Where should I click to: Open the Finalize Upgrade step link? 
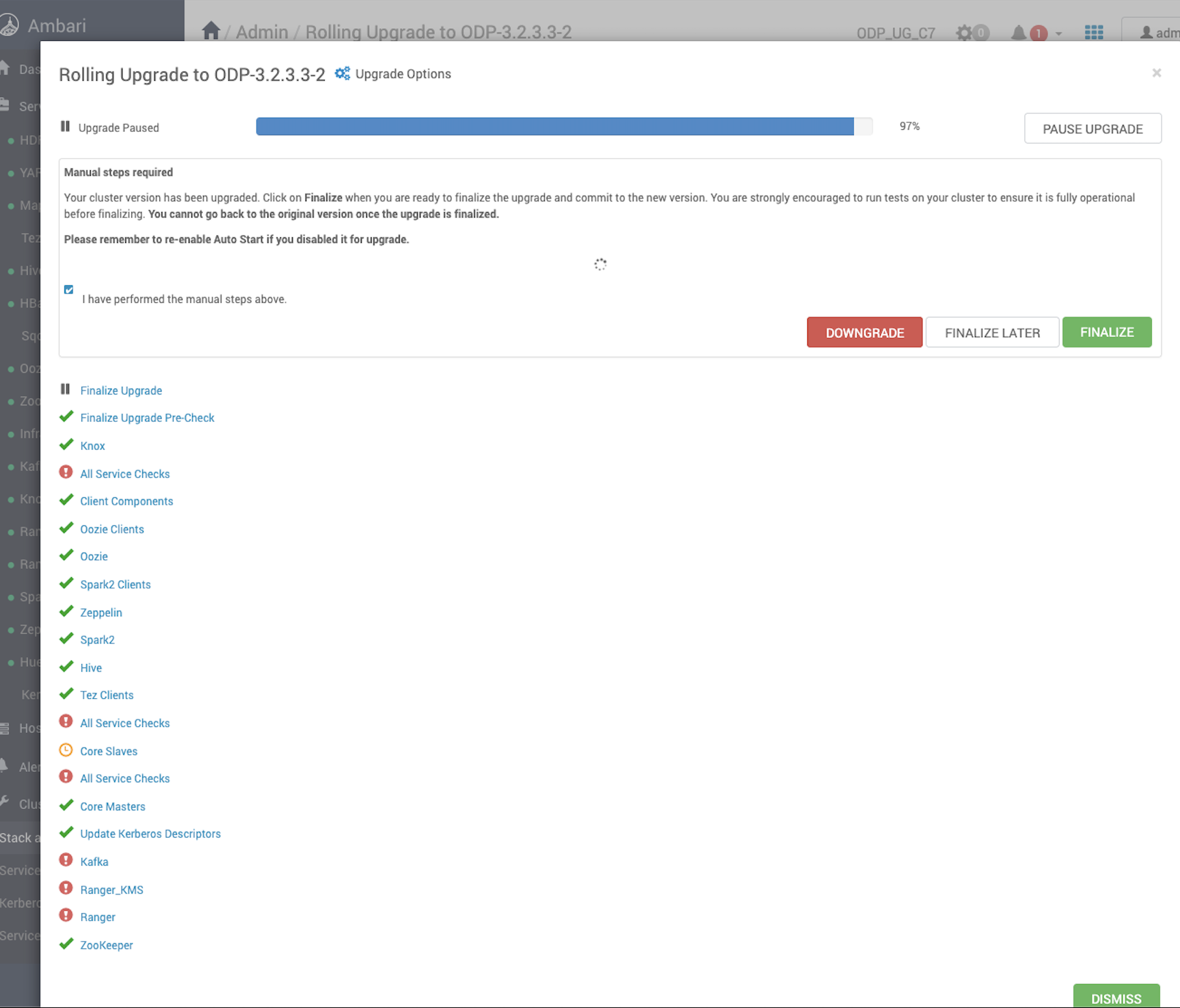121,390
